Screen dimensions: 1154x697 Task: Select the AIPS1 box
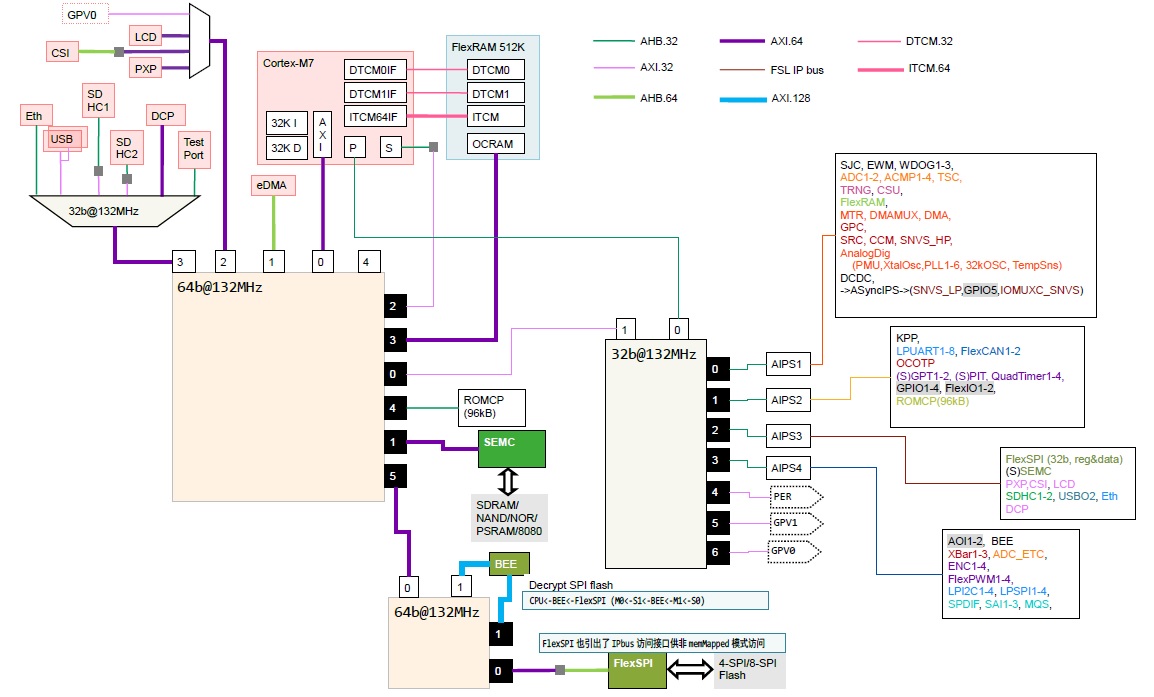click(x=787, y=364)
